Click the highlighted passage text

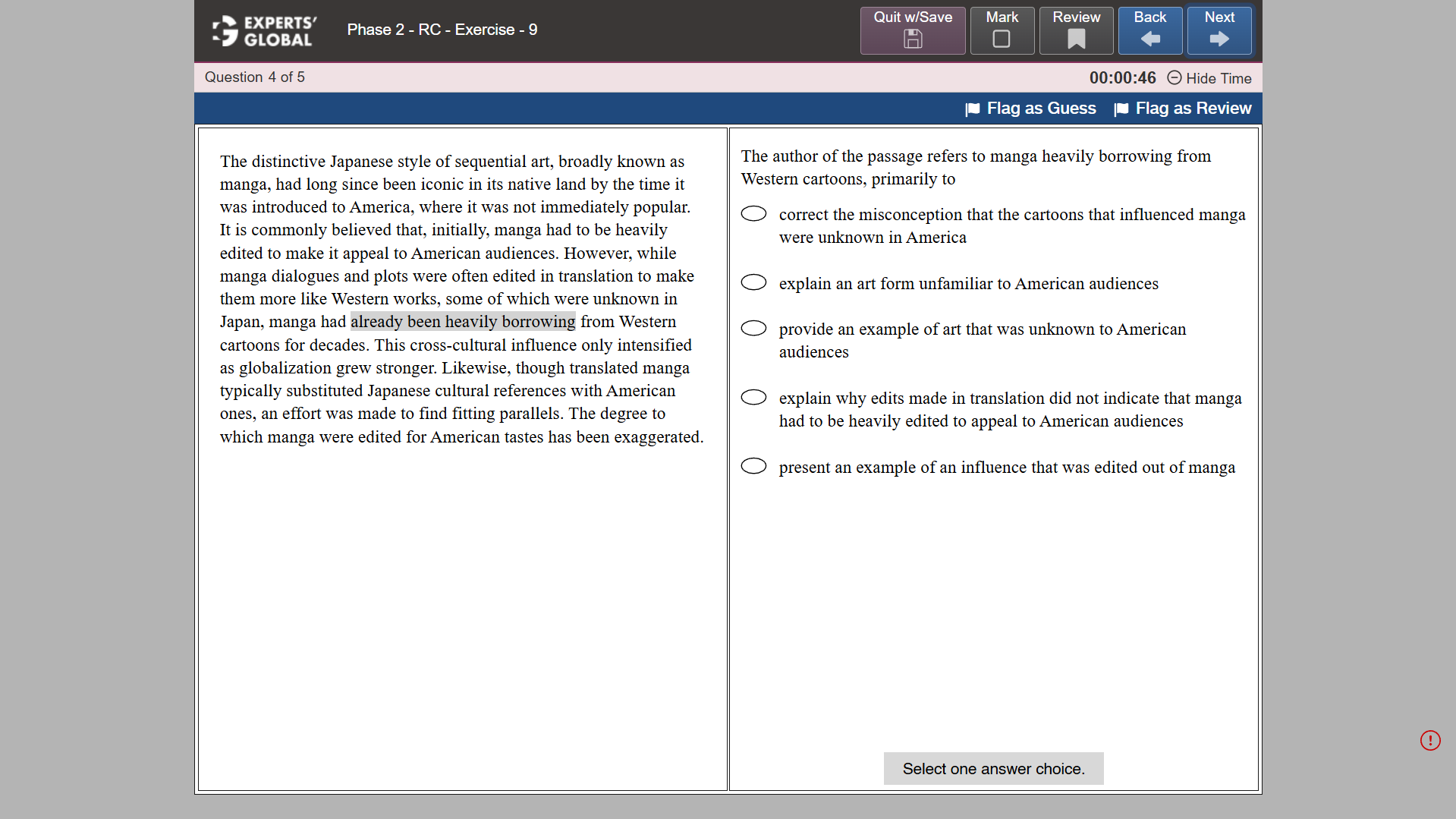coord(463,321)
